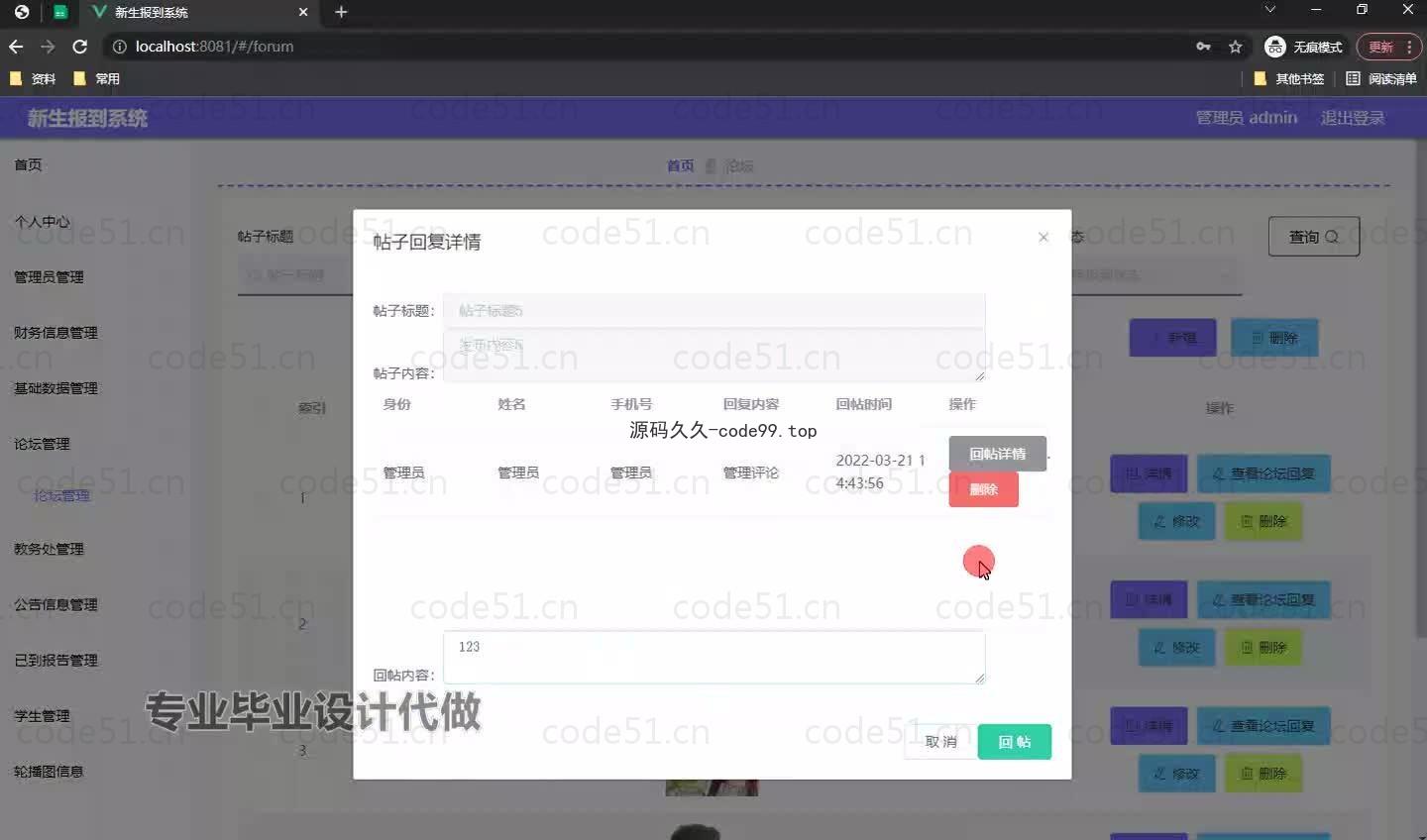This screenshot has height=840, width=1427.
Task: Submit reply with 回帖 button
Action: pyautogui.click(x=1014, y=742)
